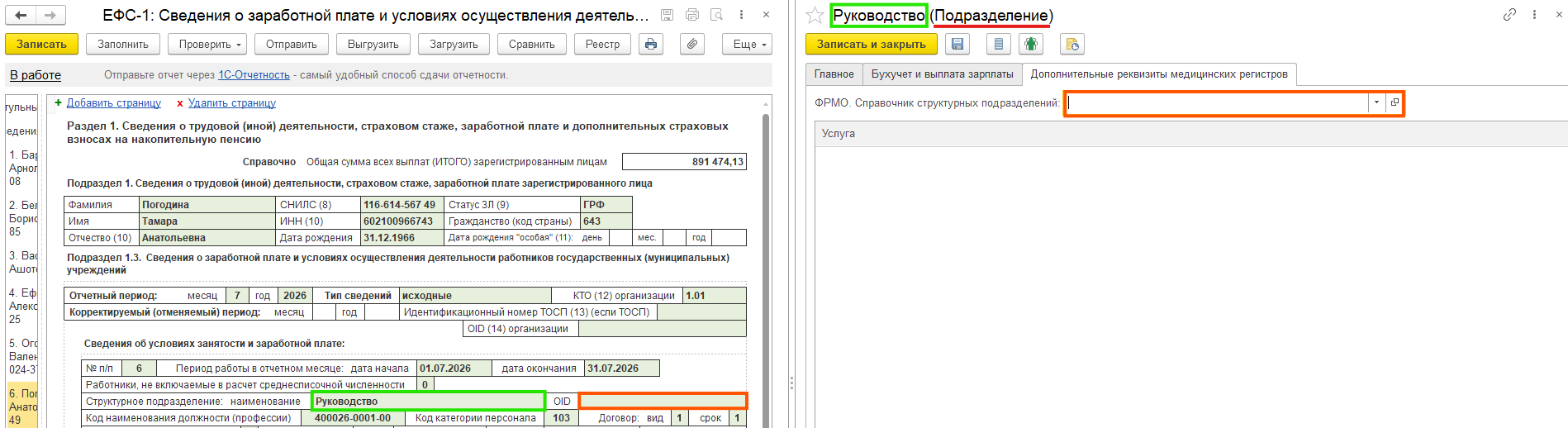The height and width of the screenshot is (428, 1568).
Task: Click the Загрузить button
Action: (454, 44)
